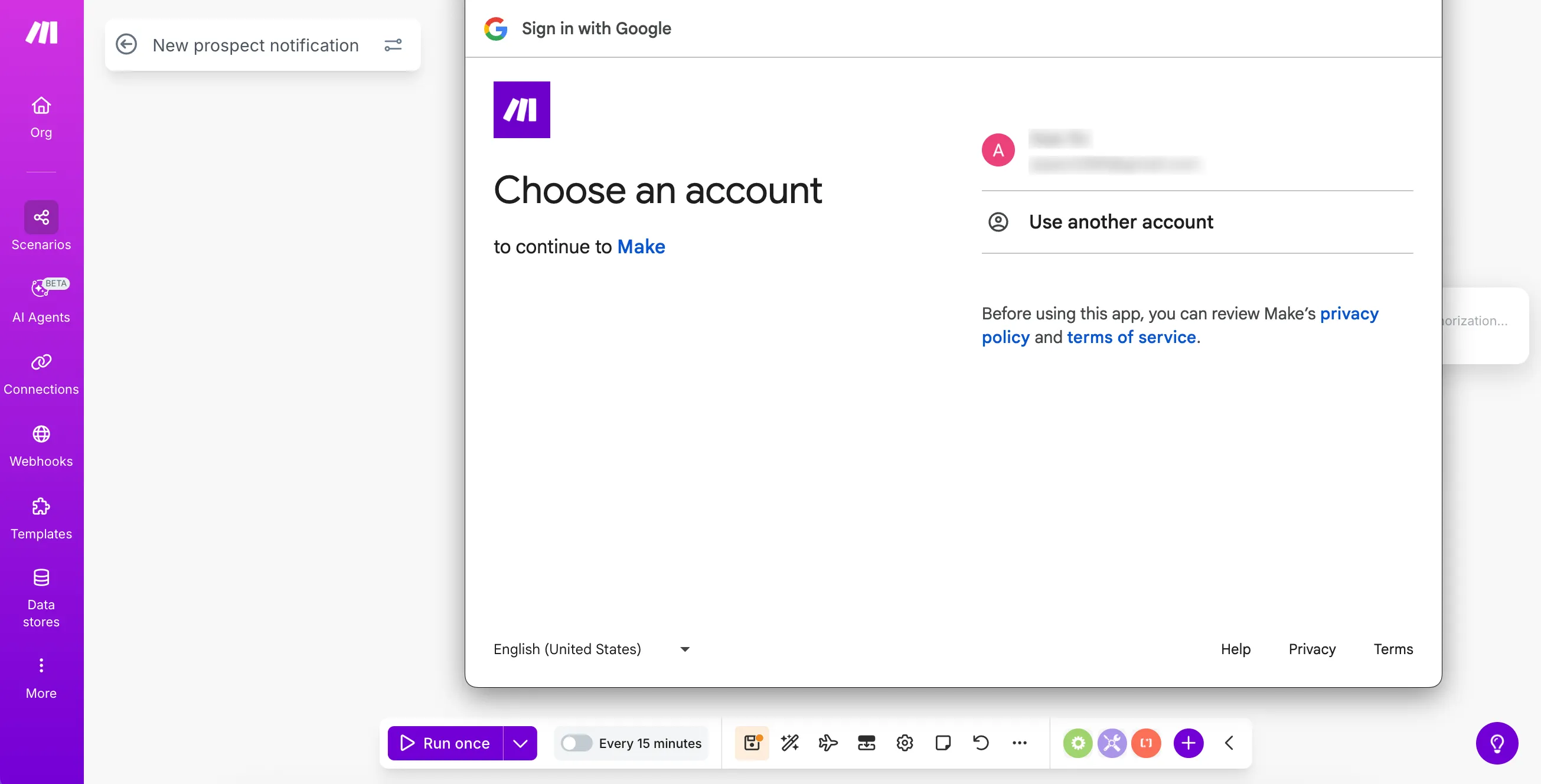This screenshot has width=1541, height=784.
Task: Open Make's privacy policy link
Action: coord(1180,325)
